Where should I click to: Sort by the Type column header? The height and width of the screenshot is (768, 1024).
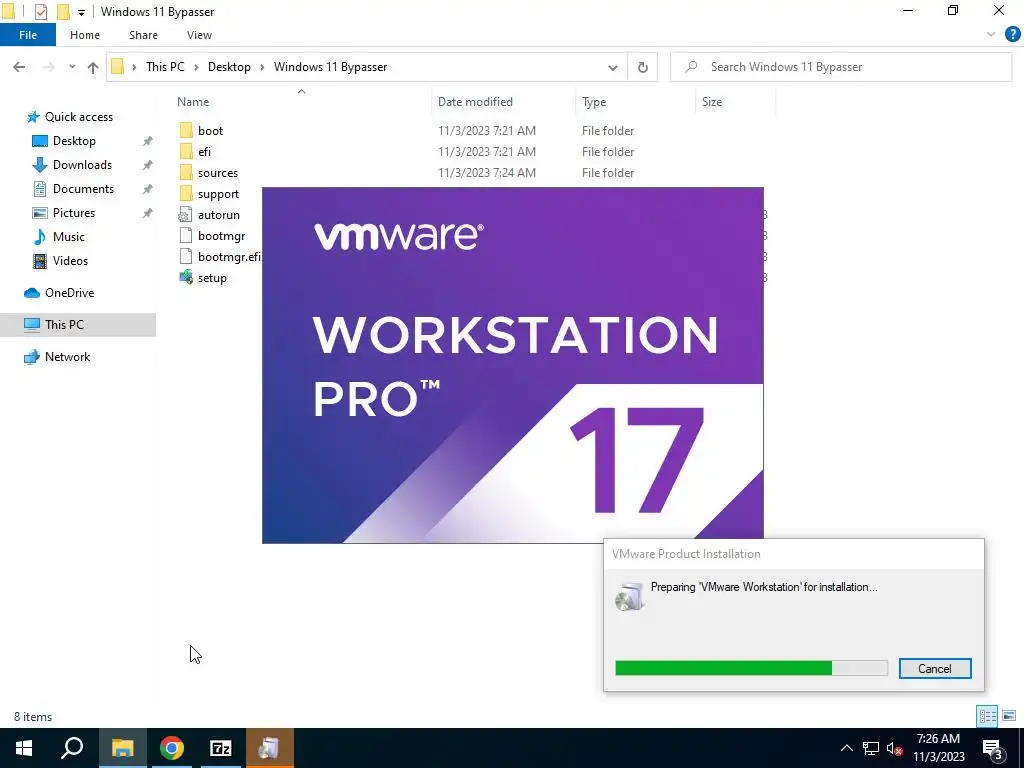click(x=594, y=102)
